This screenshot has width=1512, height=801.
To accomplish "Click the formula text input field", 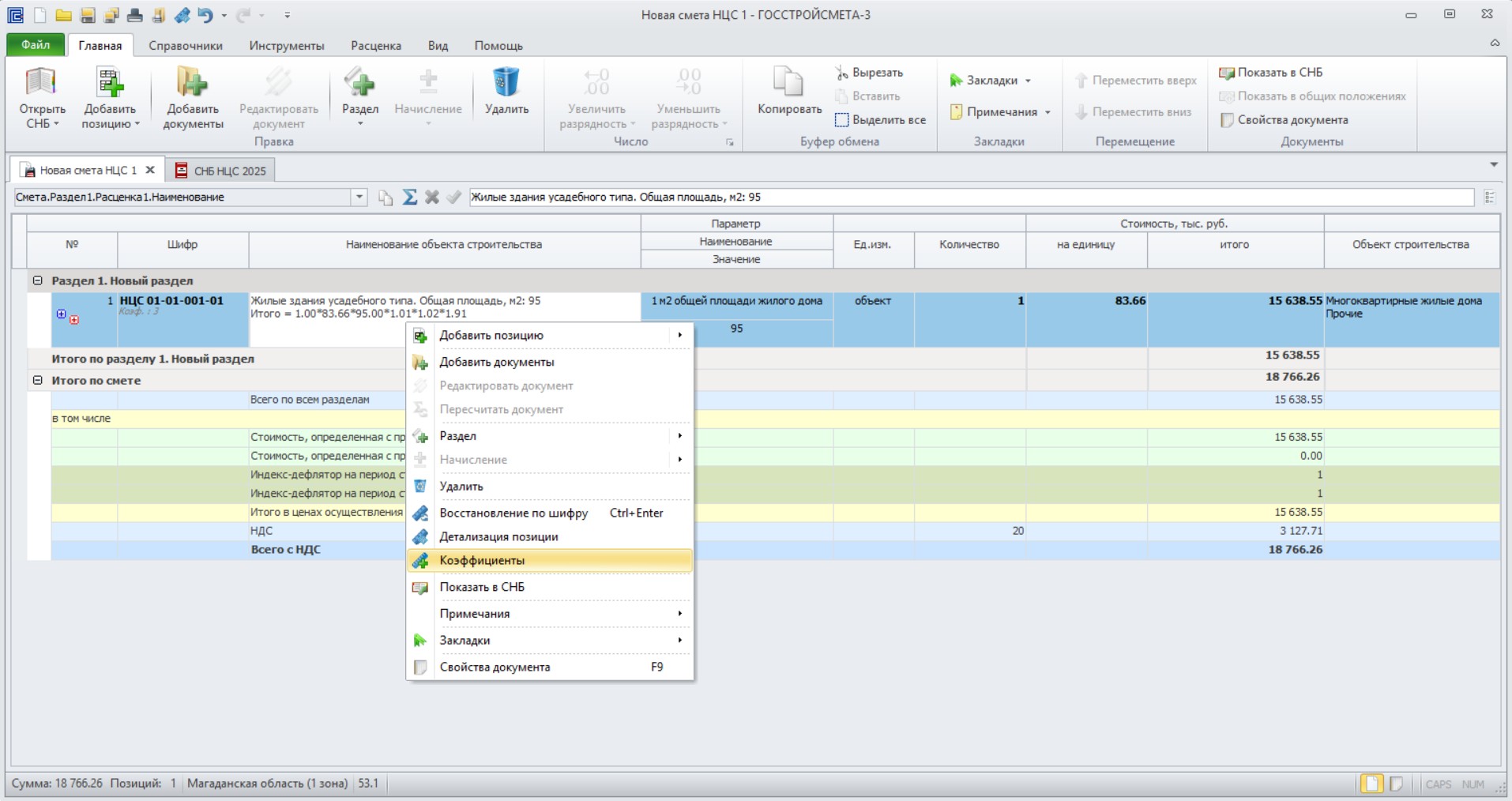I will click(x=972, y=197).
